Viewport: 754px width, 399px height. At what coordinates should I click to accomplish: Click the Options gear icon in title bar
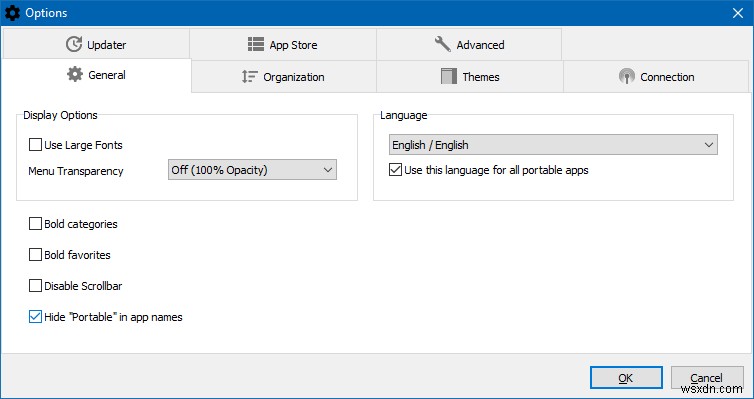(12, 13)
